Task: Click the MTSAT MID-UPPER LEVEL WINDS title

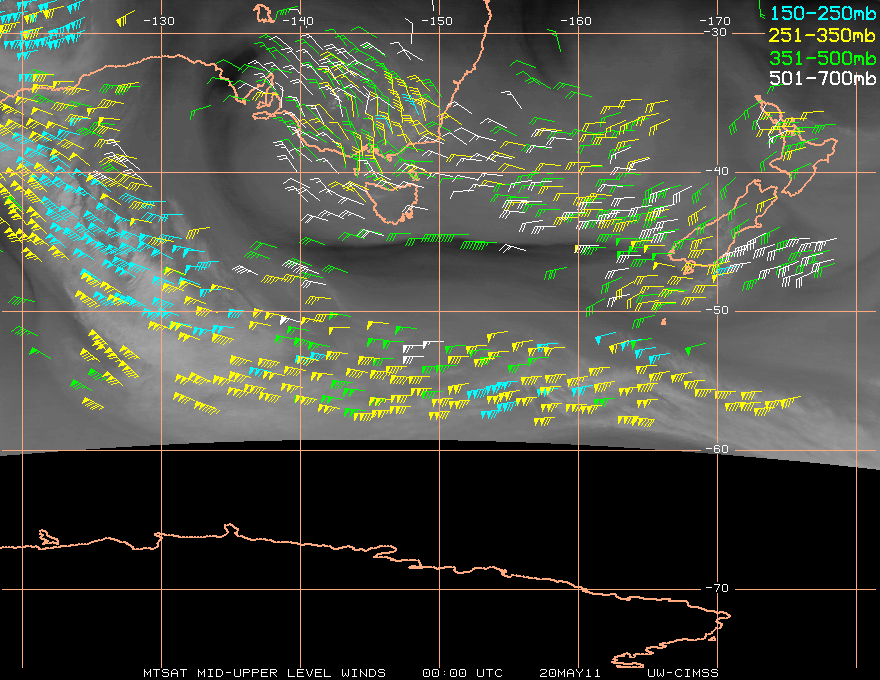Action: 264,672
